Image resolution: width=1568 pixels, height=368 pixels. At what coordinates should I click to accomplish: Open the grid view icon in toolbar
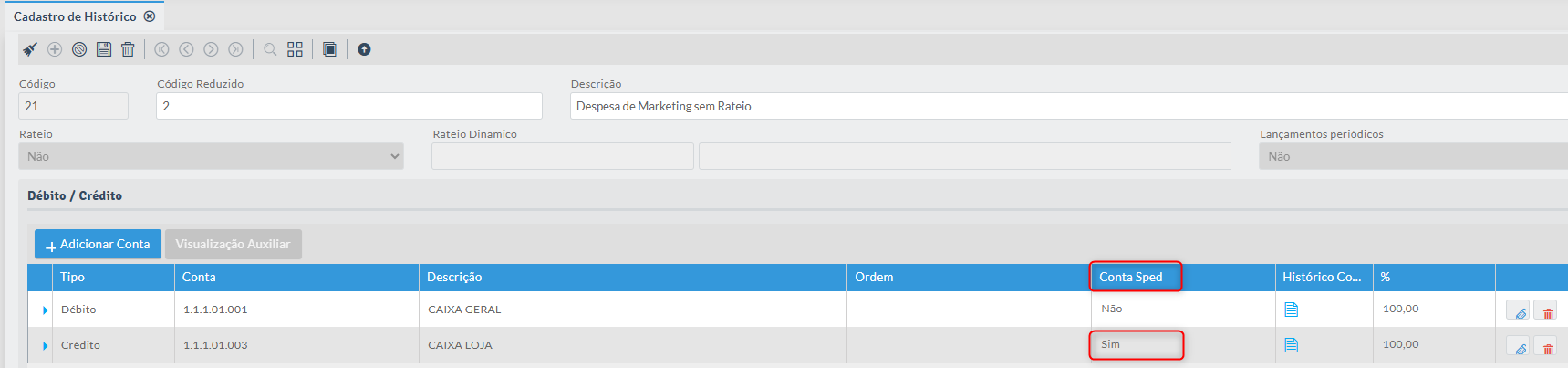point(295,49)
